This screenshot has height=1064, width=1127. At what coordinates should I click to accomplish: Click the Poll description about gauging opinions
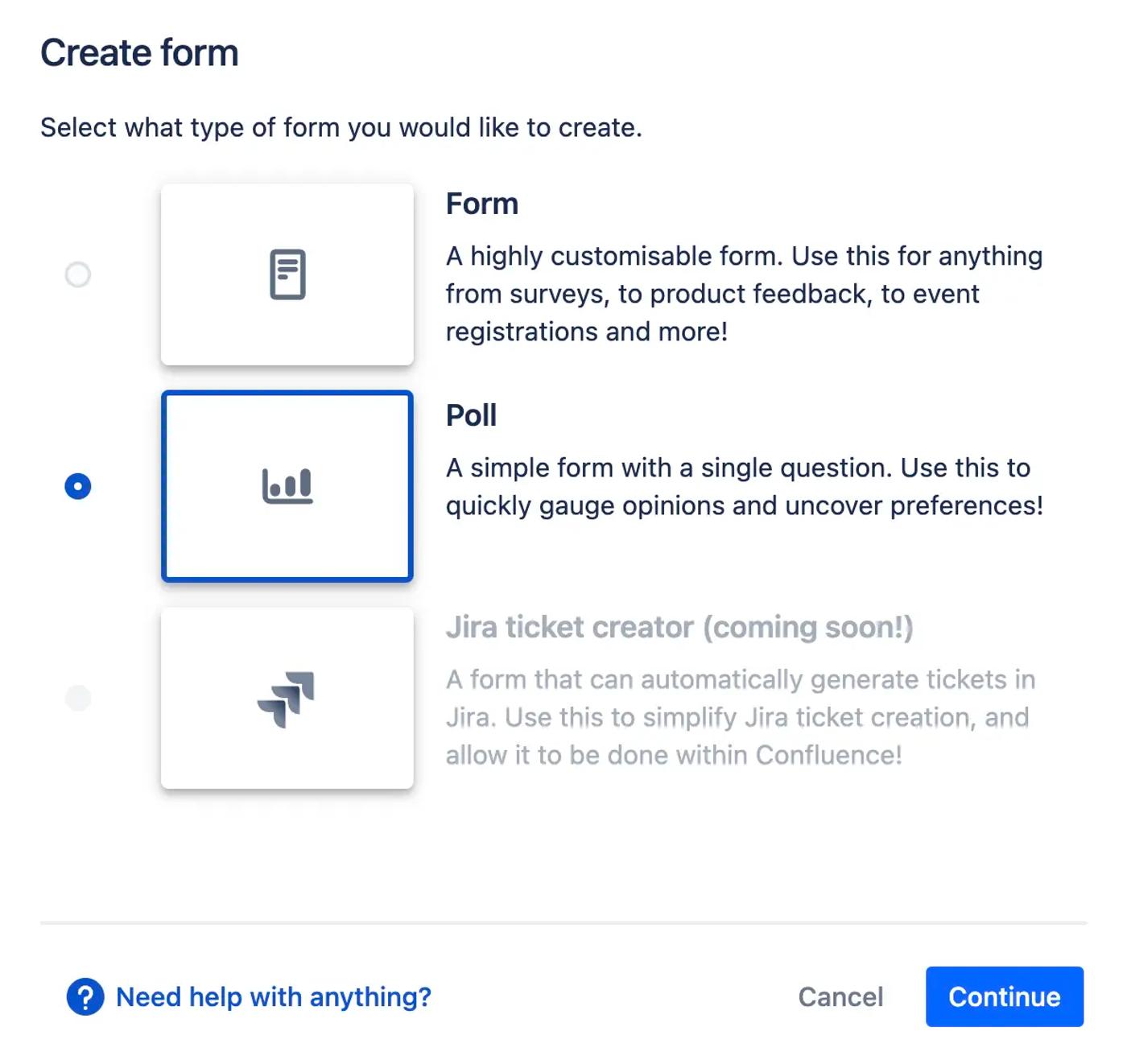point(744,487)
